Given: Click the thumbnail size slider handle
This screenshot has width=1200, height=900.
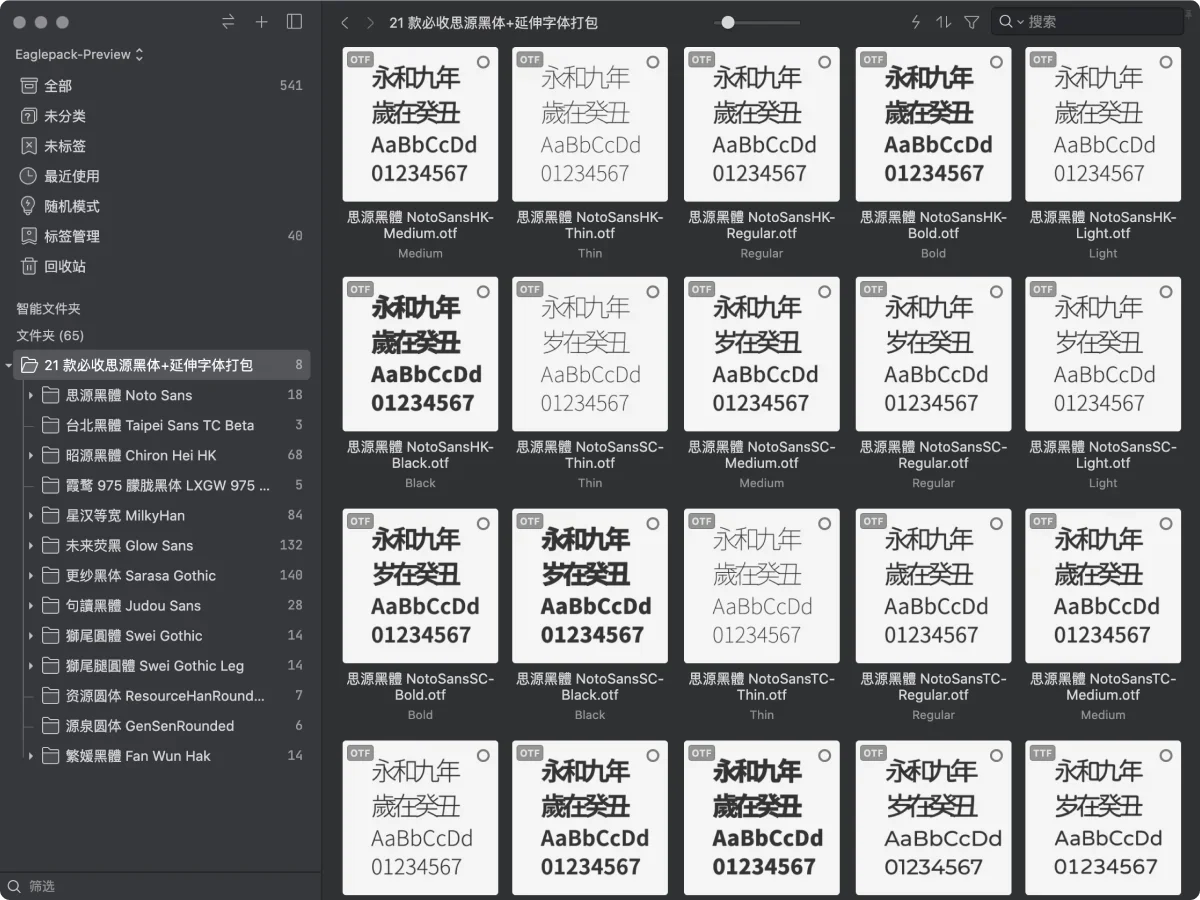Looking at the screenshot, I should tap(728, 22).
